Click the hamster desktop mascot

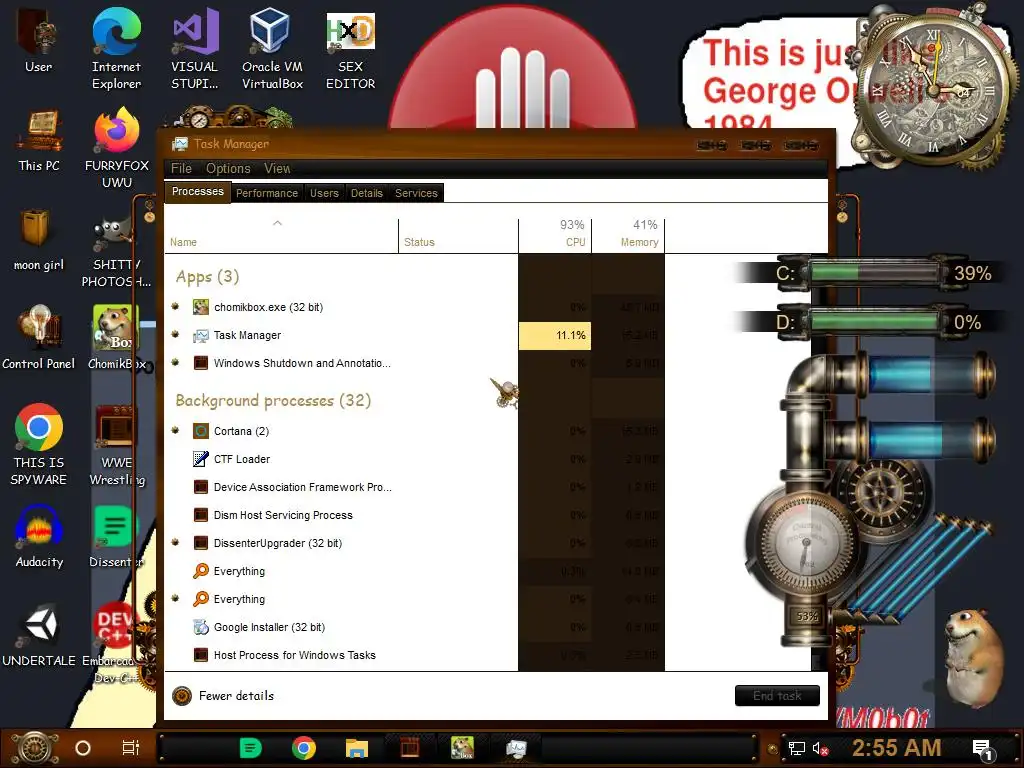pyautogui.click(x=973, y=658)
